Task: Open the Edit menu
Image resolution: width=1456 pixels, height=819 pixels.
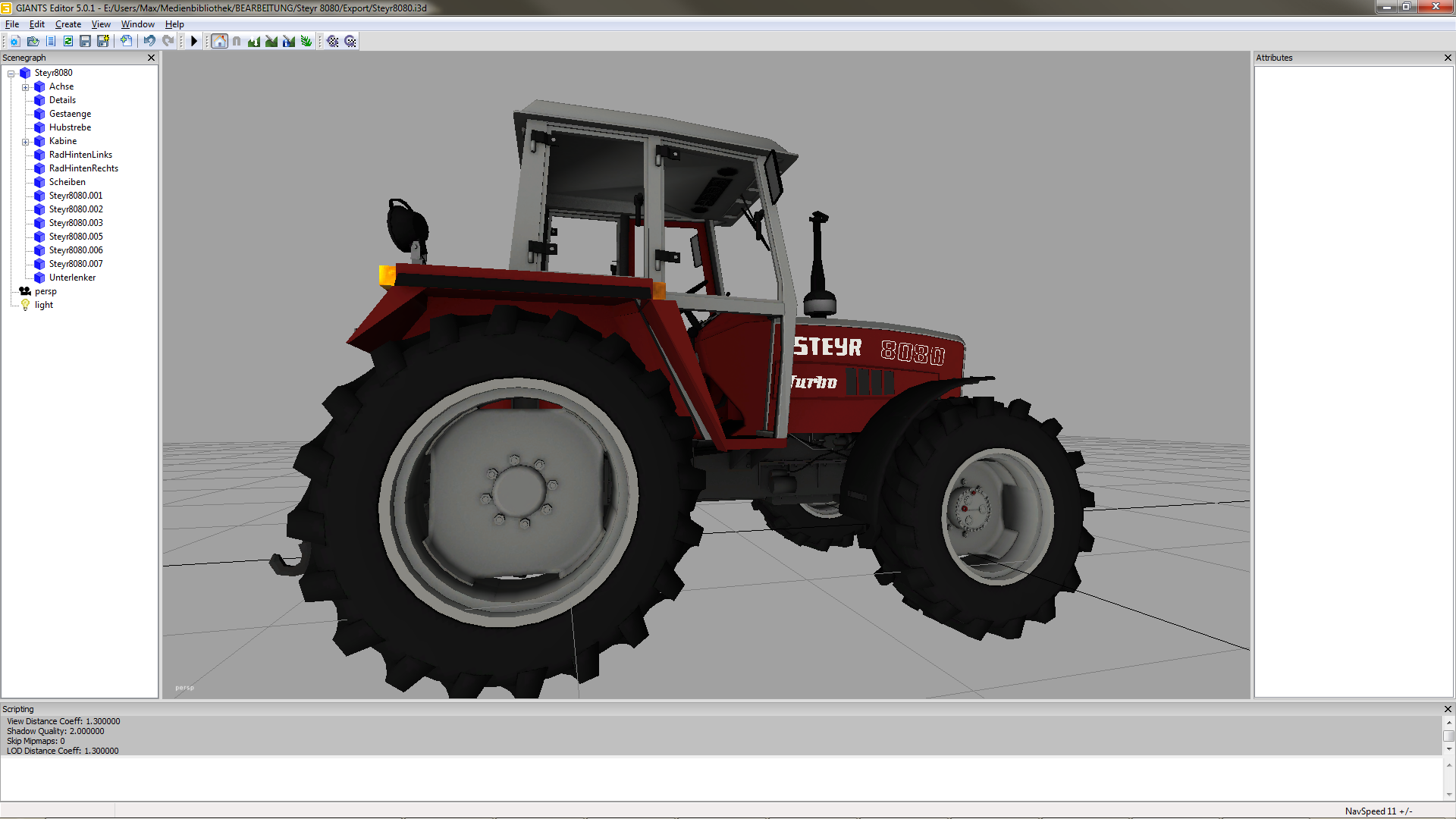Action: 37,24
